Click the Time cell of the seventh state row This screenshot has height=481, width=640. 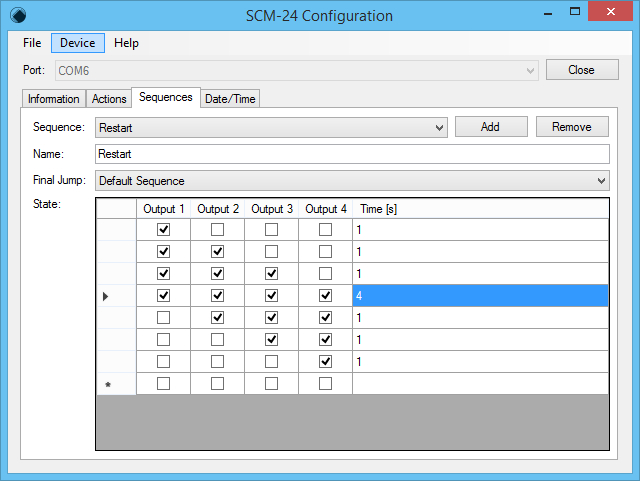480,362
